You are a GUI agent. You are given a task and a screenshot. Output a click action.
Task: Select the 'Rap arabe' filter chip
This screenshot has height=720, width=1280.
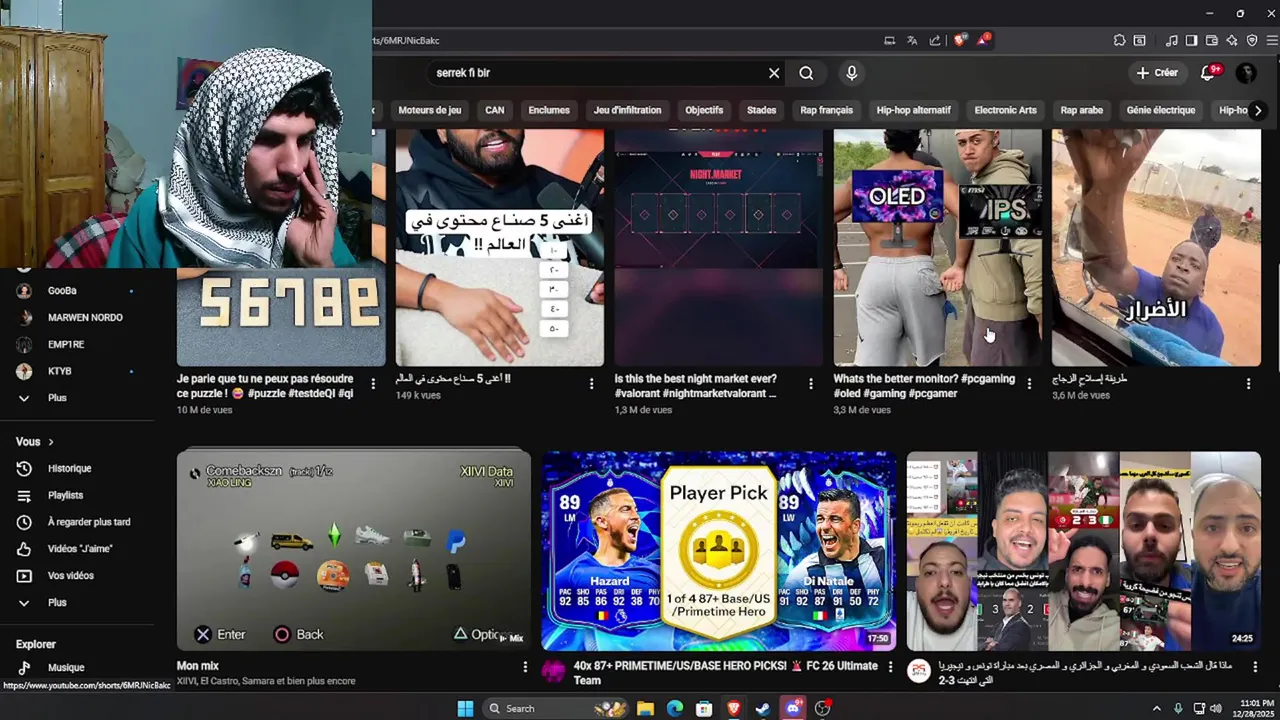pos(1082,110)
